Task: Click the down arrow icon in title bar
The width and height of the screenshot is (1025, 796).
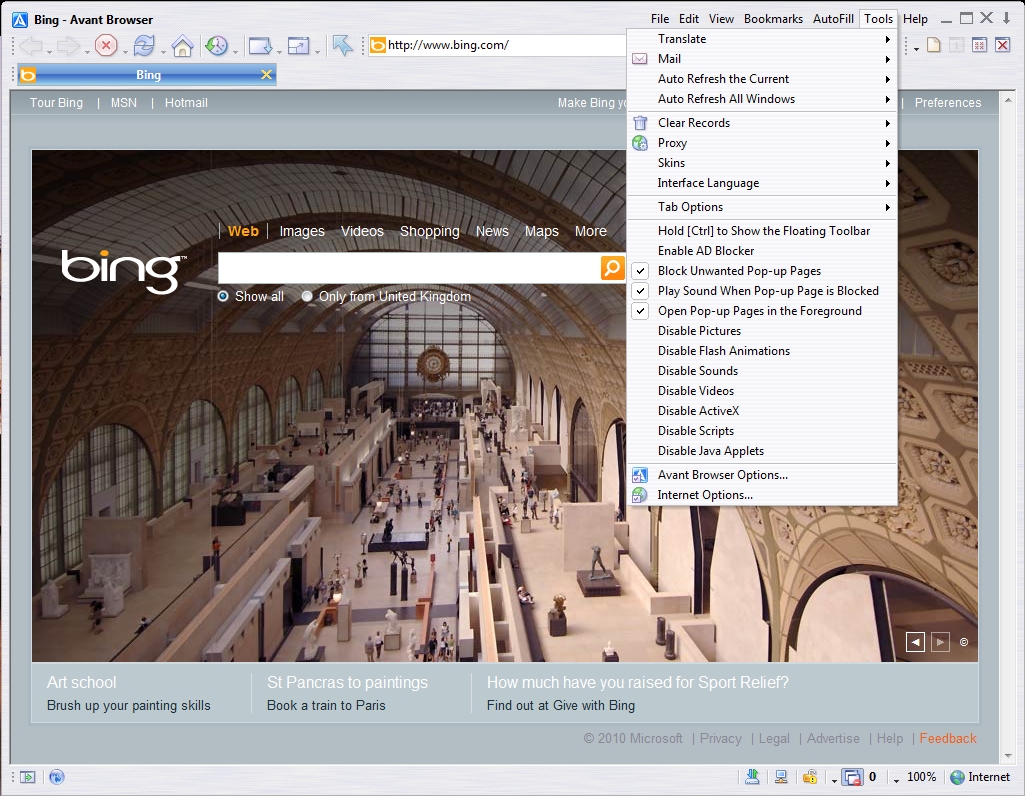Action: [1007, 18]
